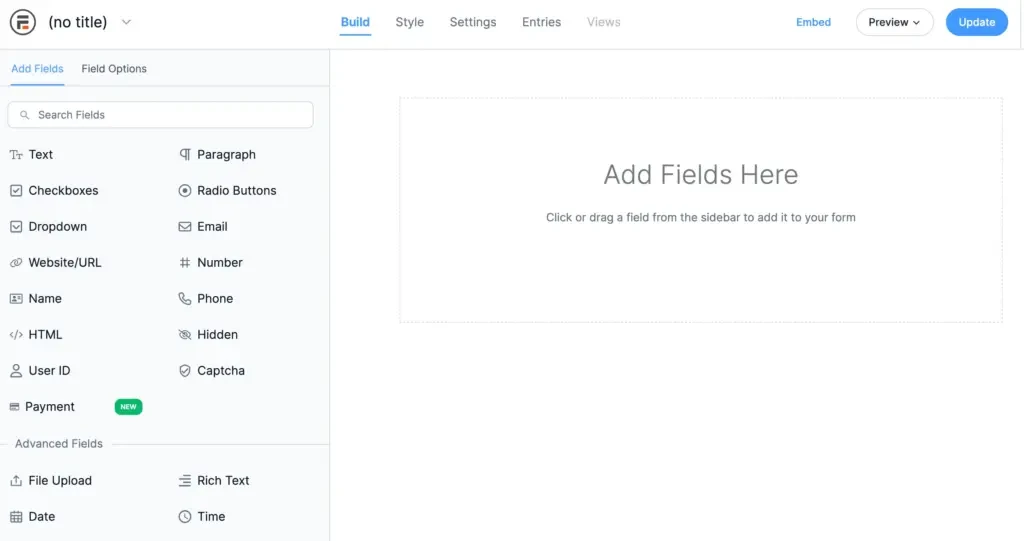This screenshot has height=541, width=1024.
Task: Click the Formidable Forms logo icon
Action: point(23,22)
